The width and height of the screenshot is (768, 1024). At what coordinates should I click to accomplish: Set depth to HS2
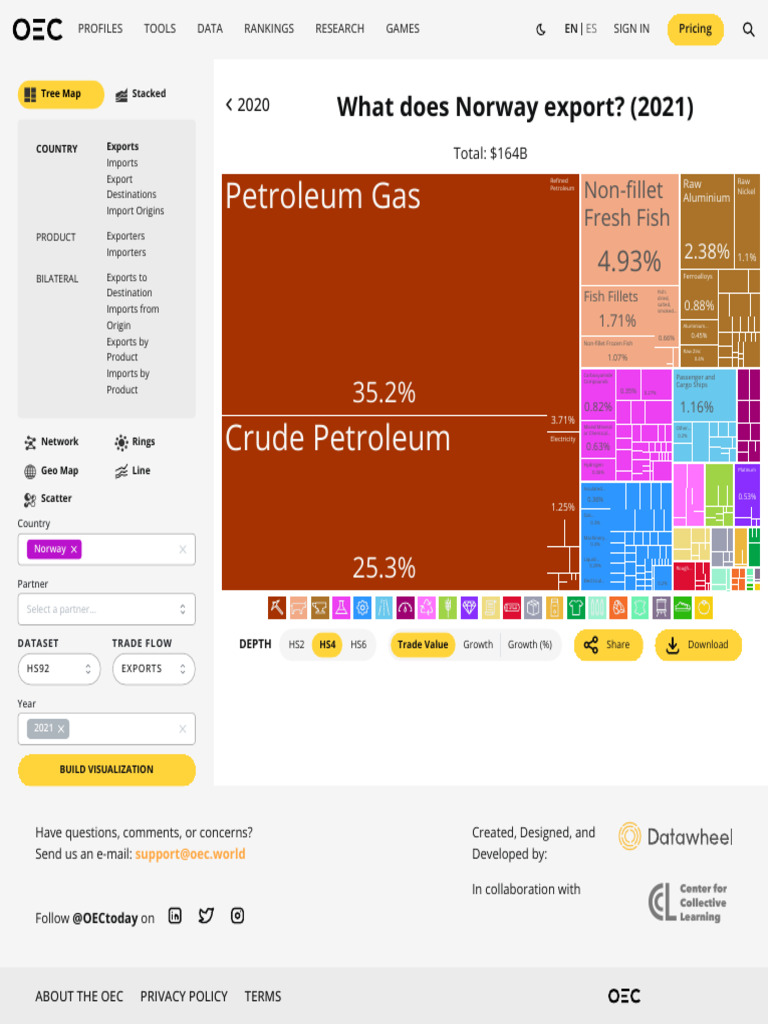pos(297,645)
